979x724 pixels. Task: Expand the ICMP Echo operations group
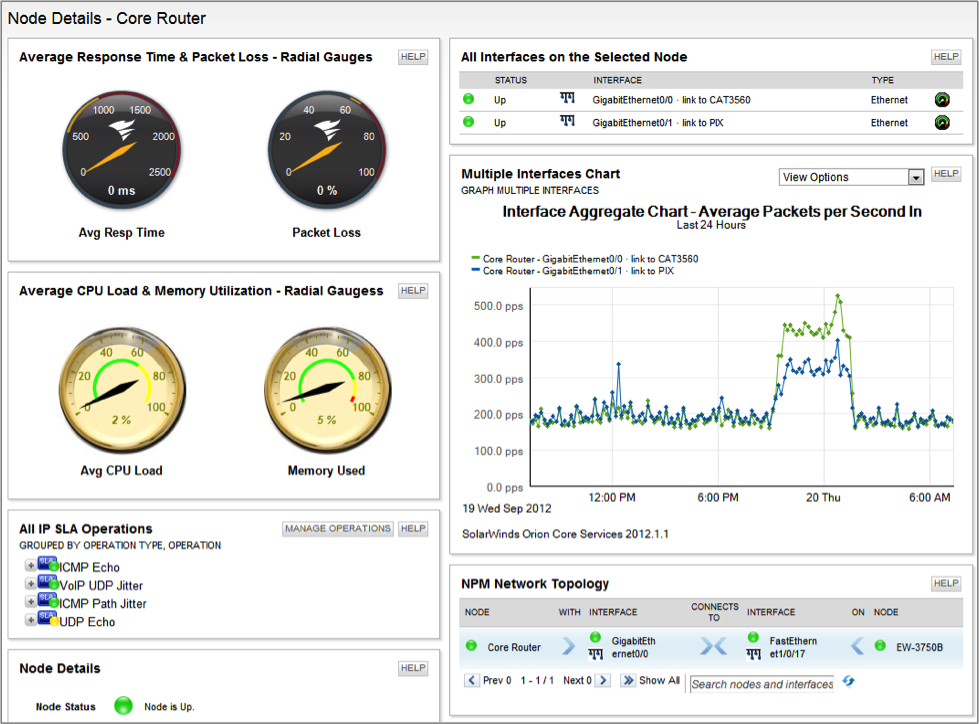(x=30, y=565)
